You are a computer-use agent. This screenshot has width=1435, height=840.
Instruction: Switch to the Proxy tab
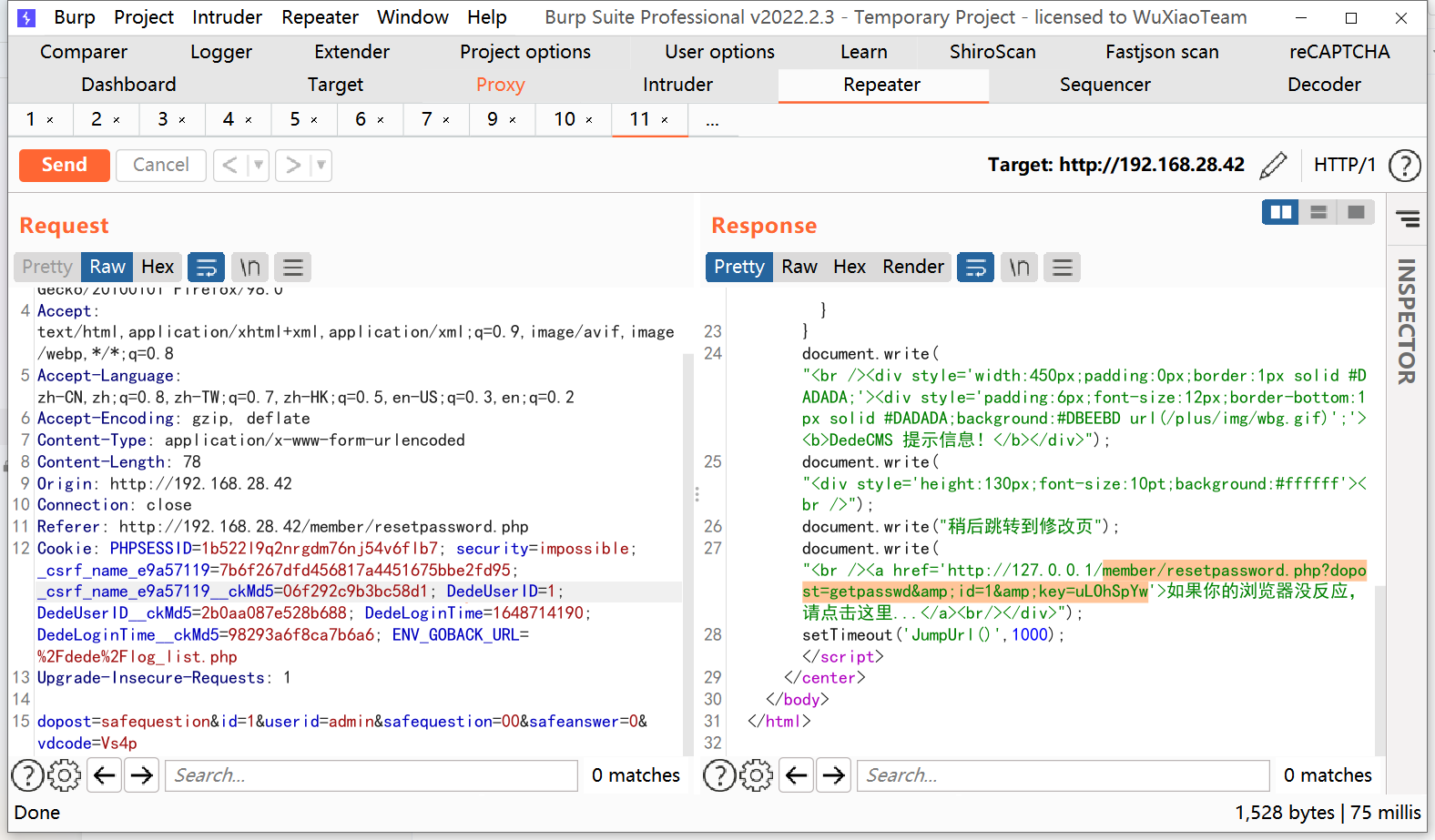point(501,85)
